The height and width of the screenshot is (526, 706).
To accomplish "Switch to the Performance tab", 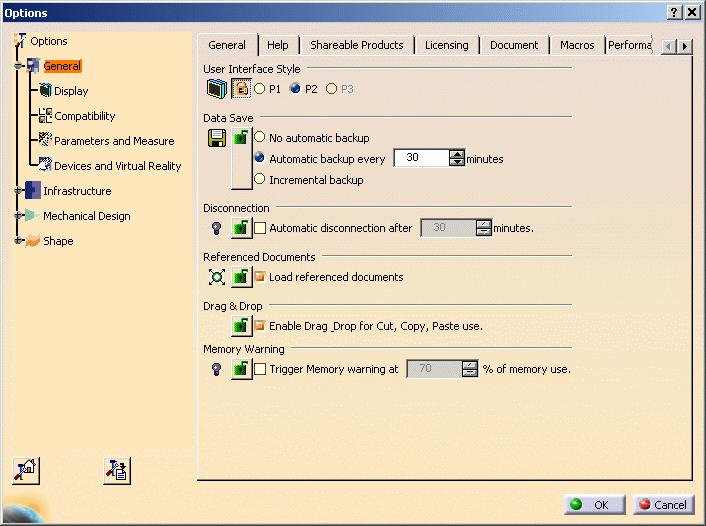I will pos(629,45).
